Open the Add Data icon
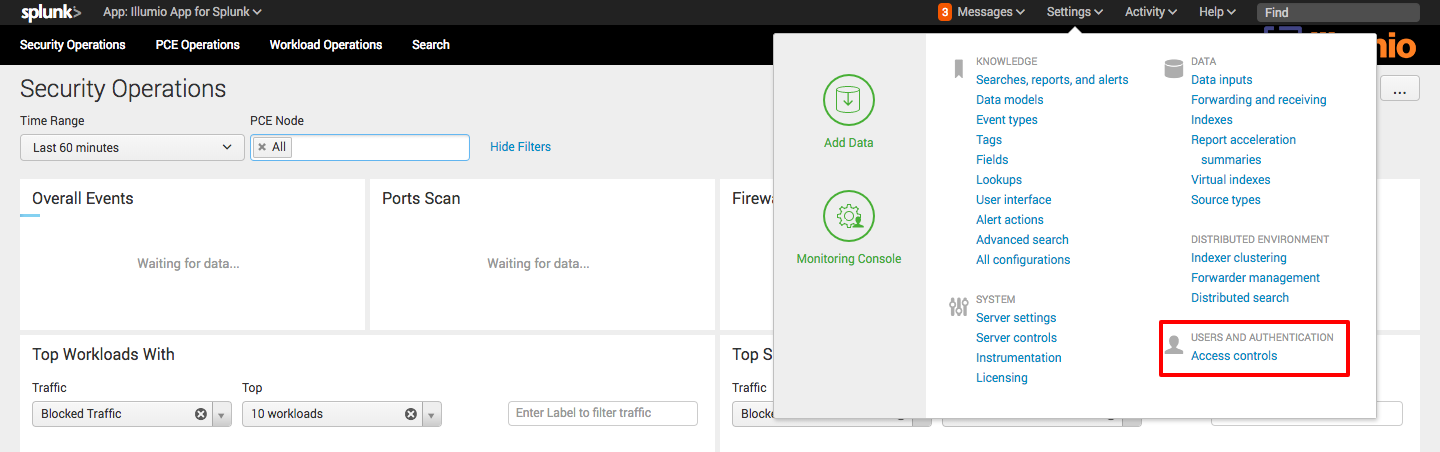 (848, 100)
